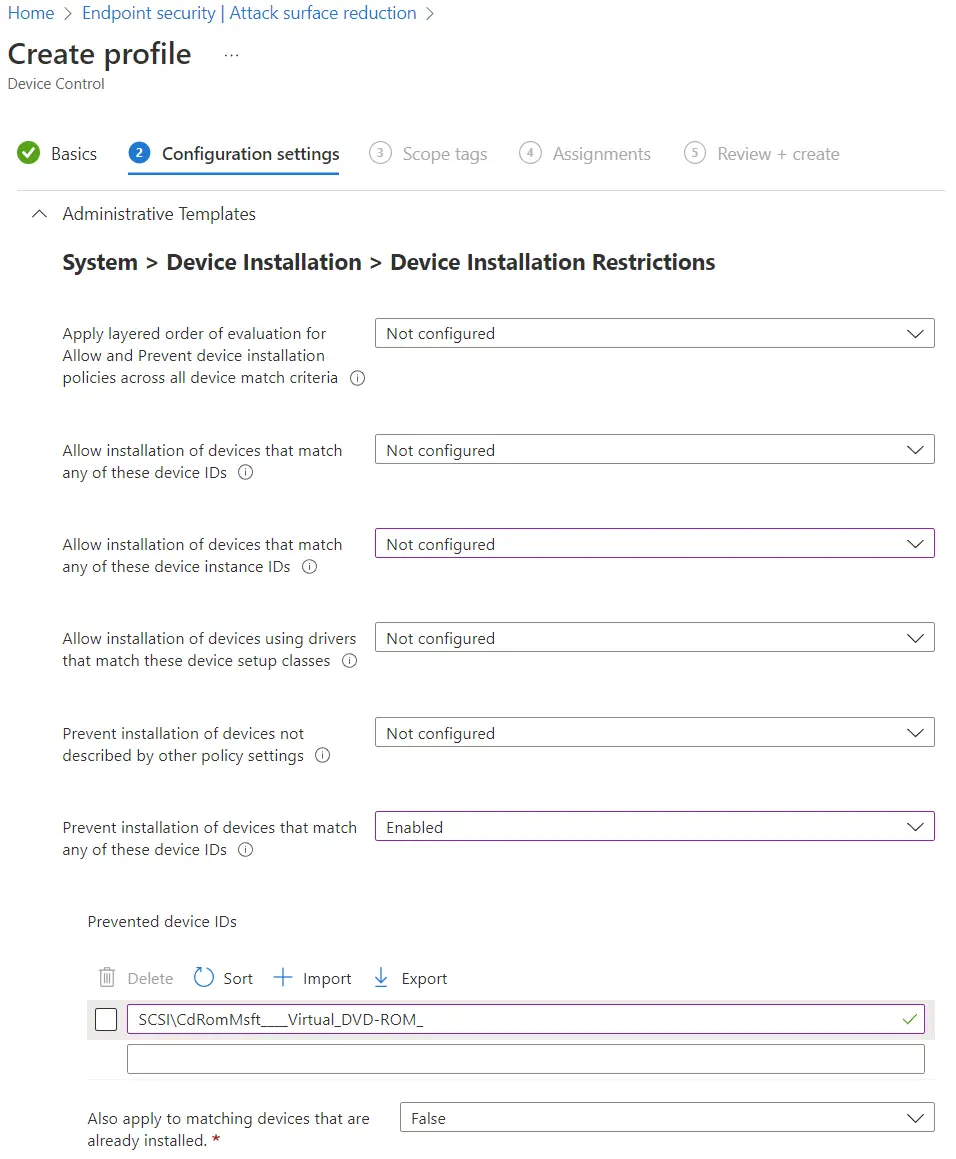The height and width of the screenshot is (1159, 956).
Task: Open Endpoint security Attack surface reduction breadcrumb
Action: (x=249, y=13)
